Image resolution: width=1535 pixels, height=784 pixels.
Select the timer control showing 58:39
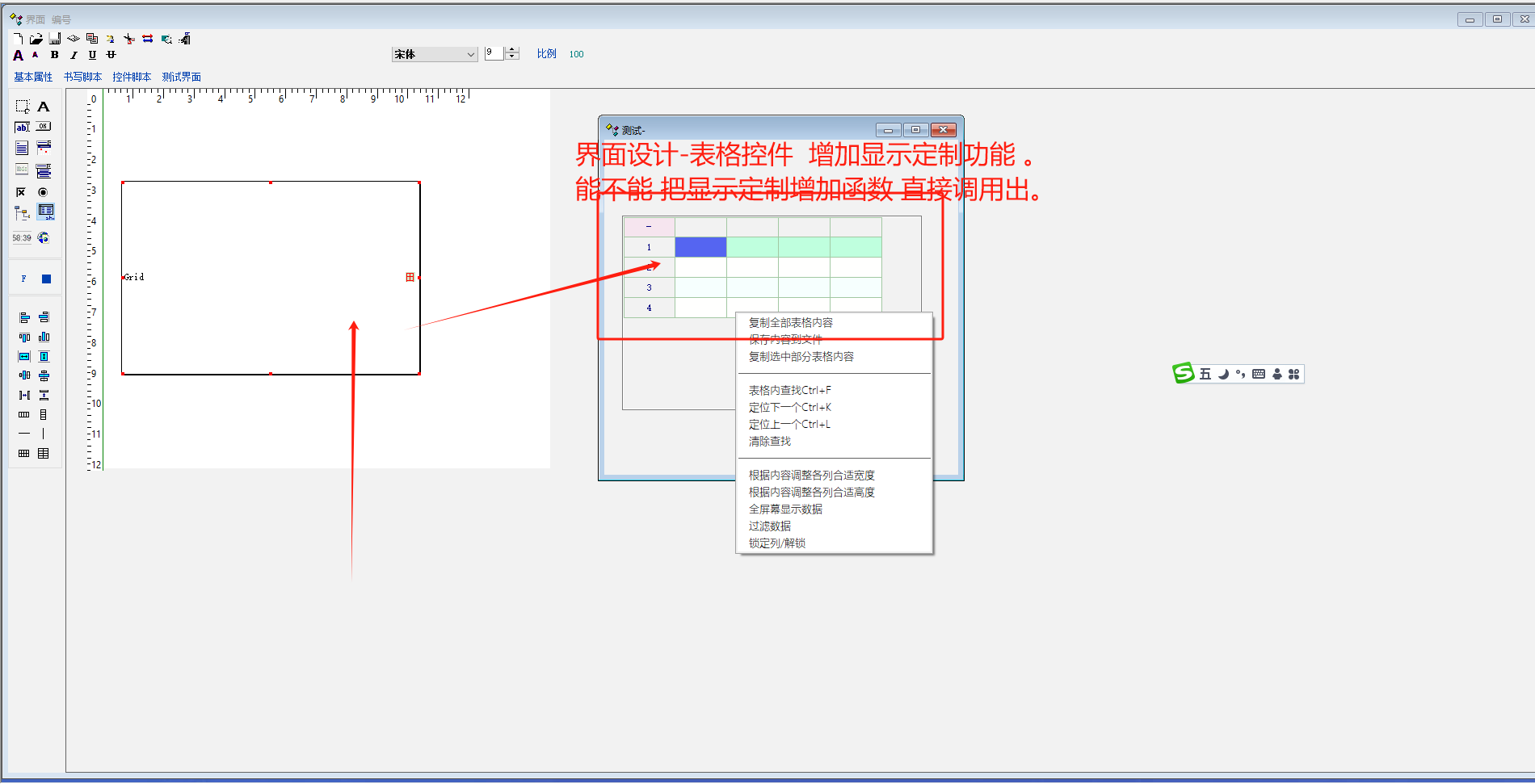click(22, 238)
